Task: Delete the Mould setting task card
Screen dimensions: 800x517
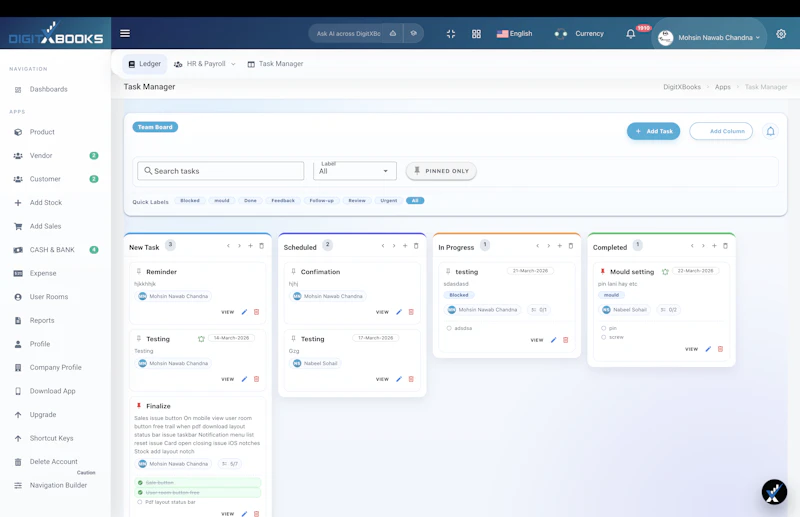Action: (x=720, y=349)
